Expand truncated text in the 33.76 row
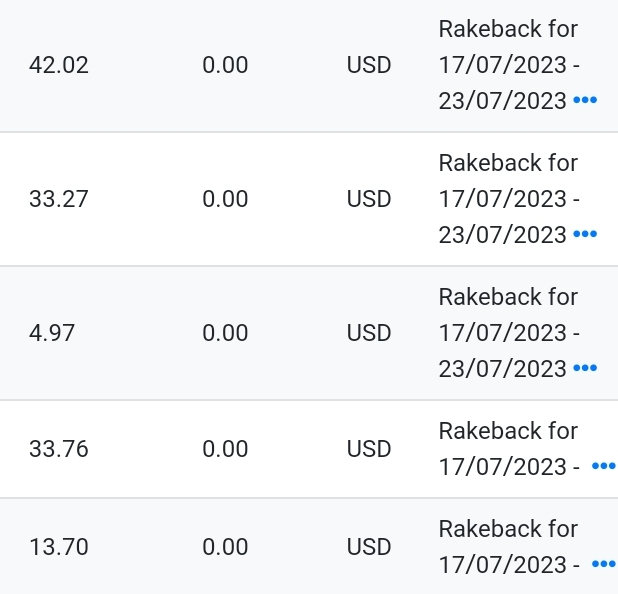 click(x=603, y=466)
